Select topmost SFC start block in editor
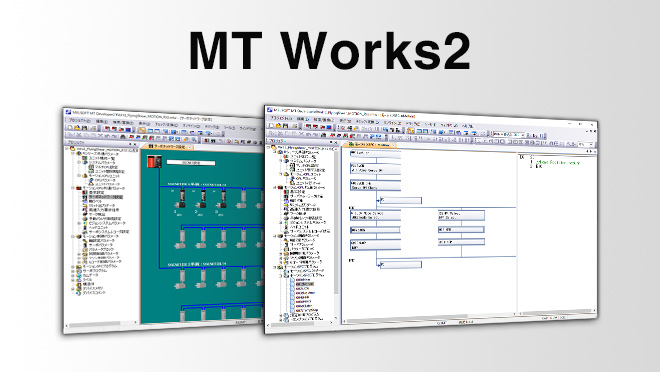 375,154
